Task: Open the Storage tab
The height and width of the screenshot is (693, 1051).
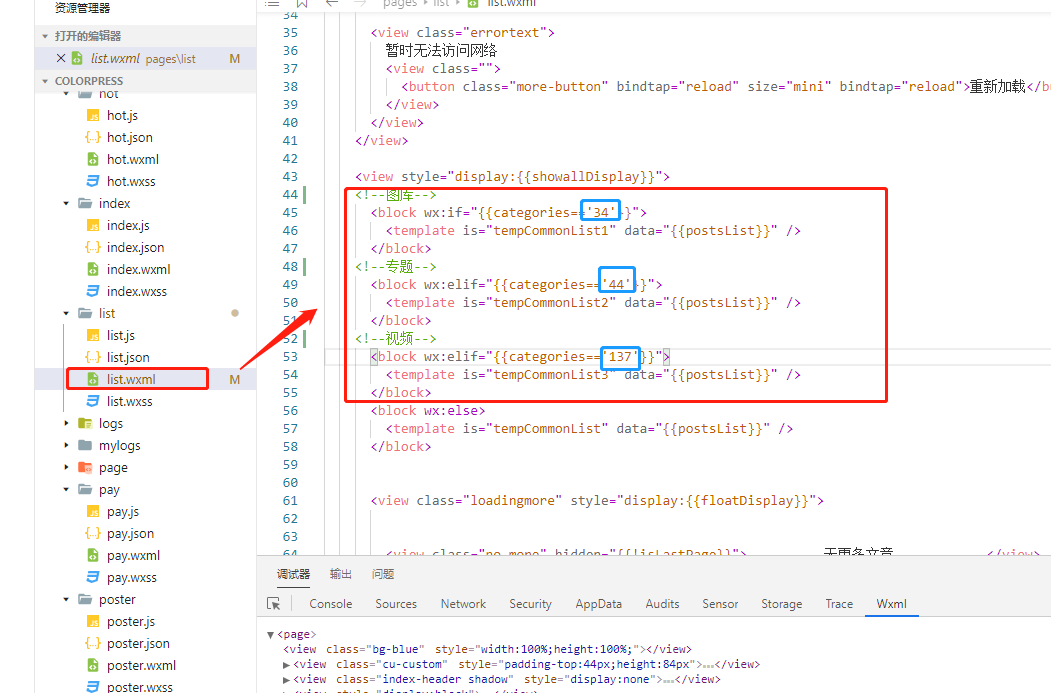Action: pyautogui.click(x=782, y=604)
